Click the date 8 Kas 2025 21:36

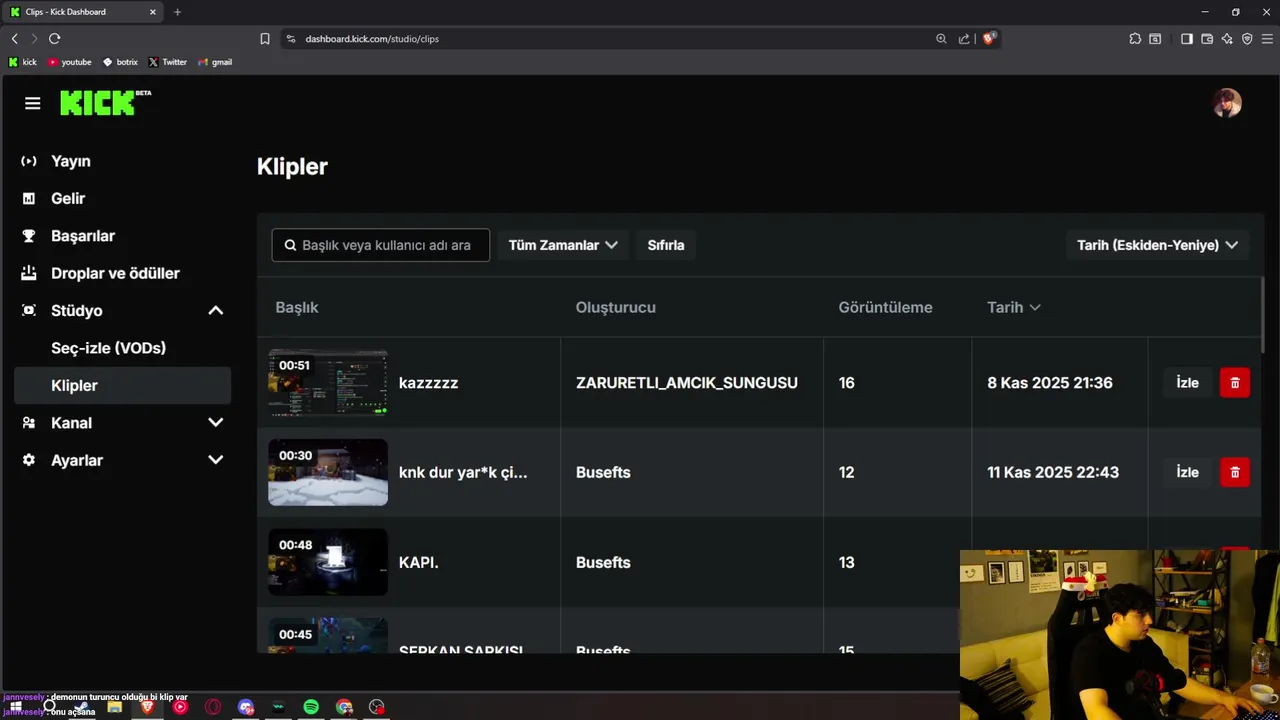pos(1050,383)
